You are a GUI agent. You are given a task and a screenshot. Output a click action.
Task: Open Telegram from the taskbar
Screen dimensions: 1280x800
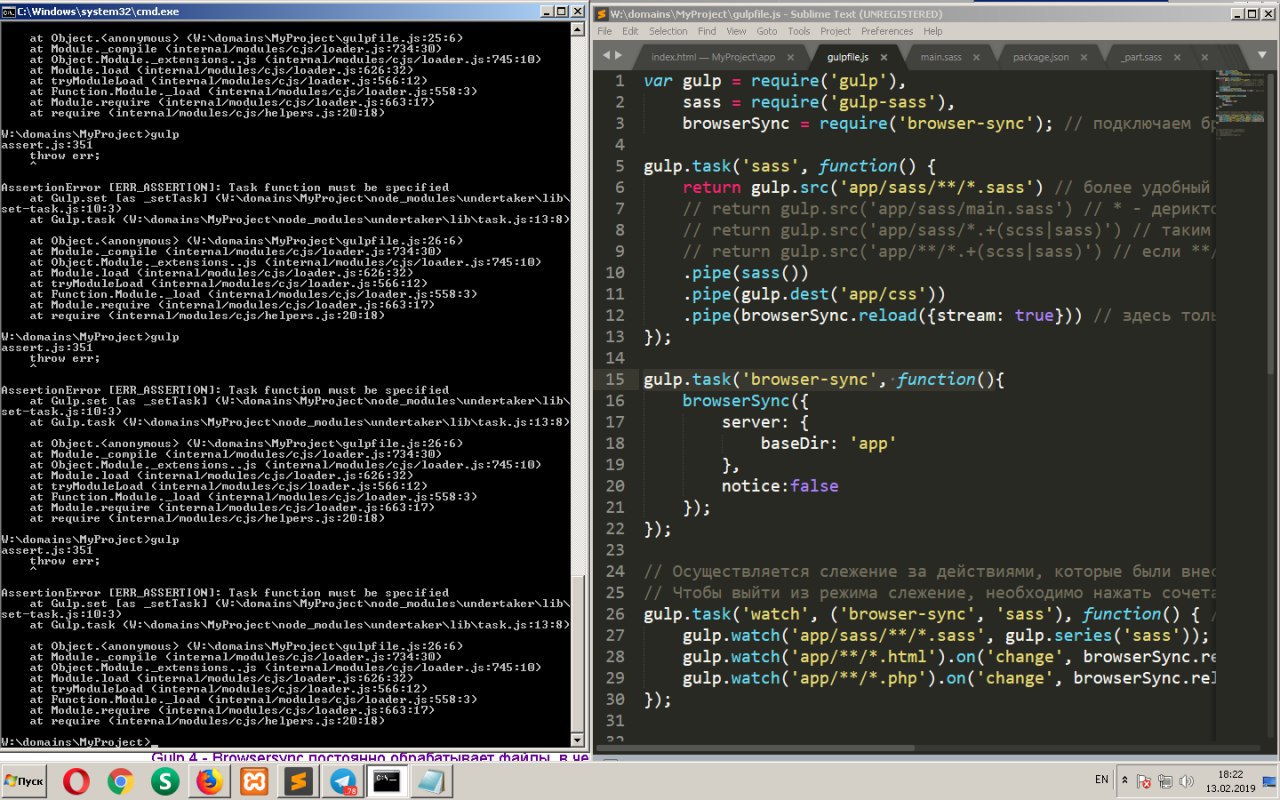341,782
